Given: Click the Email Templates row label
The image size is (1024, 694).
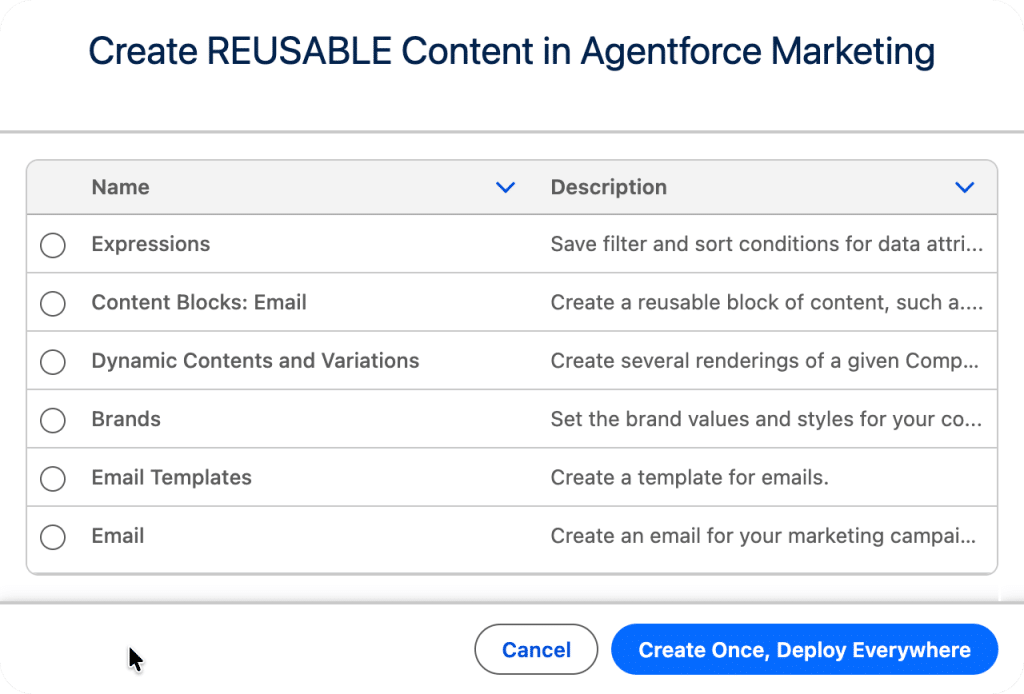Looking at the screenshot, I should point(171,478).
